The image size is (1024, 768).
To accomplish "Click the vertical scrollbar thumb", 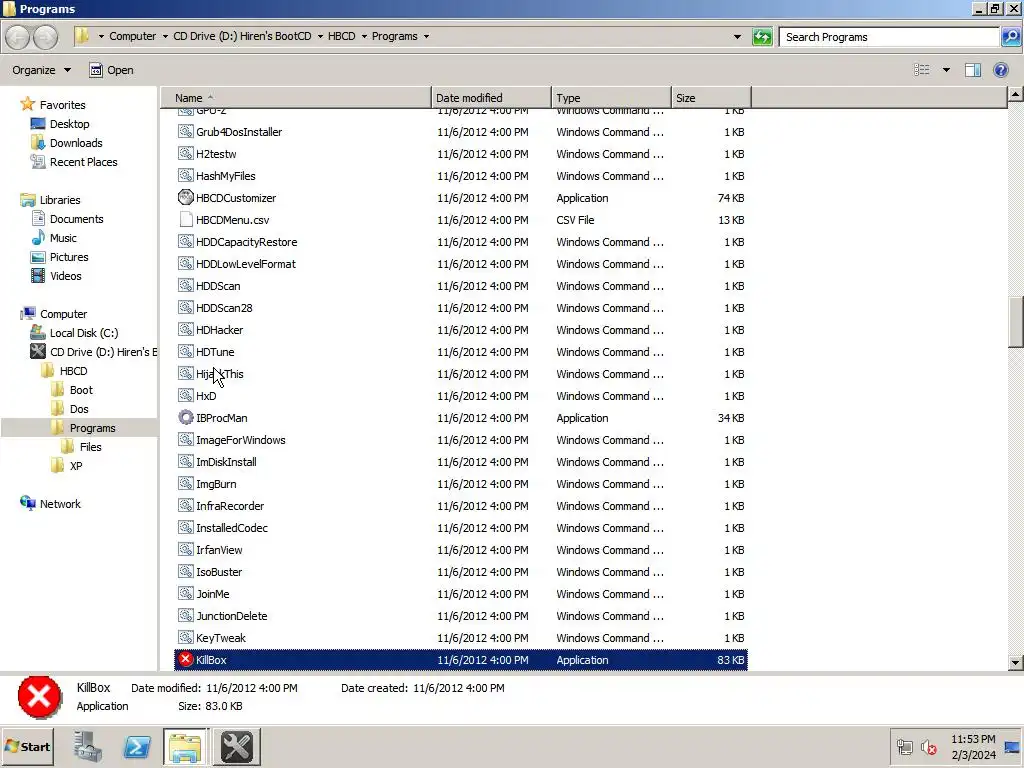I will click(1016, 323).
